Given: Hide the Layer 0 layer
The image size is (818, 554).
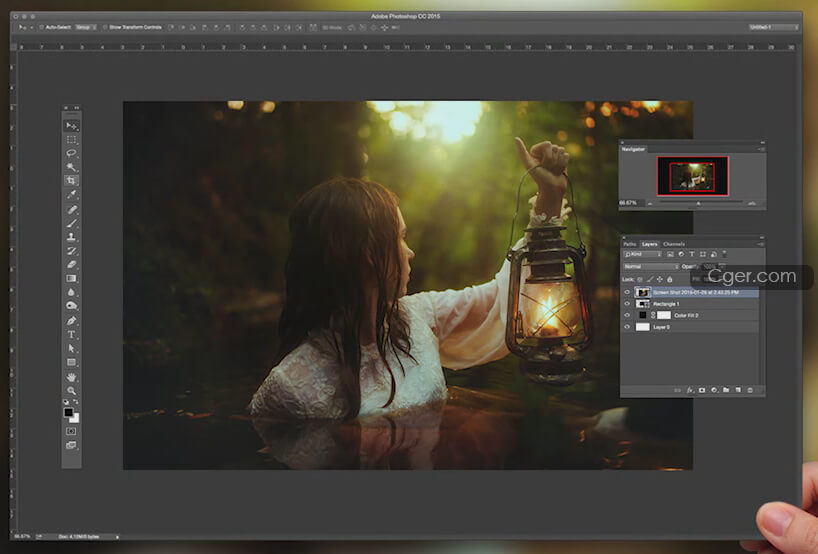Looking at the screenshot, I should 628,327.
